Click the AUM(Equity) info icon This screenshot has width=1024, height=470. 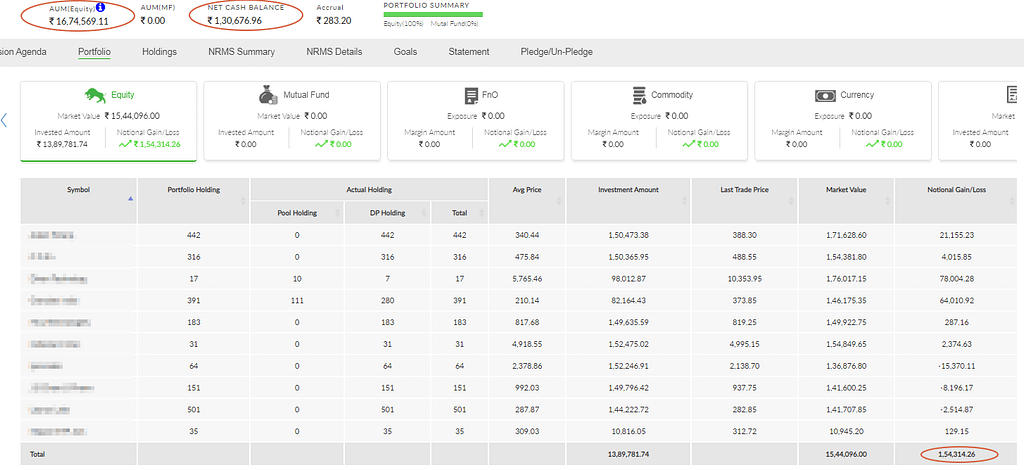pos(100,8)
